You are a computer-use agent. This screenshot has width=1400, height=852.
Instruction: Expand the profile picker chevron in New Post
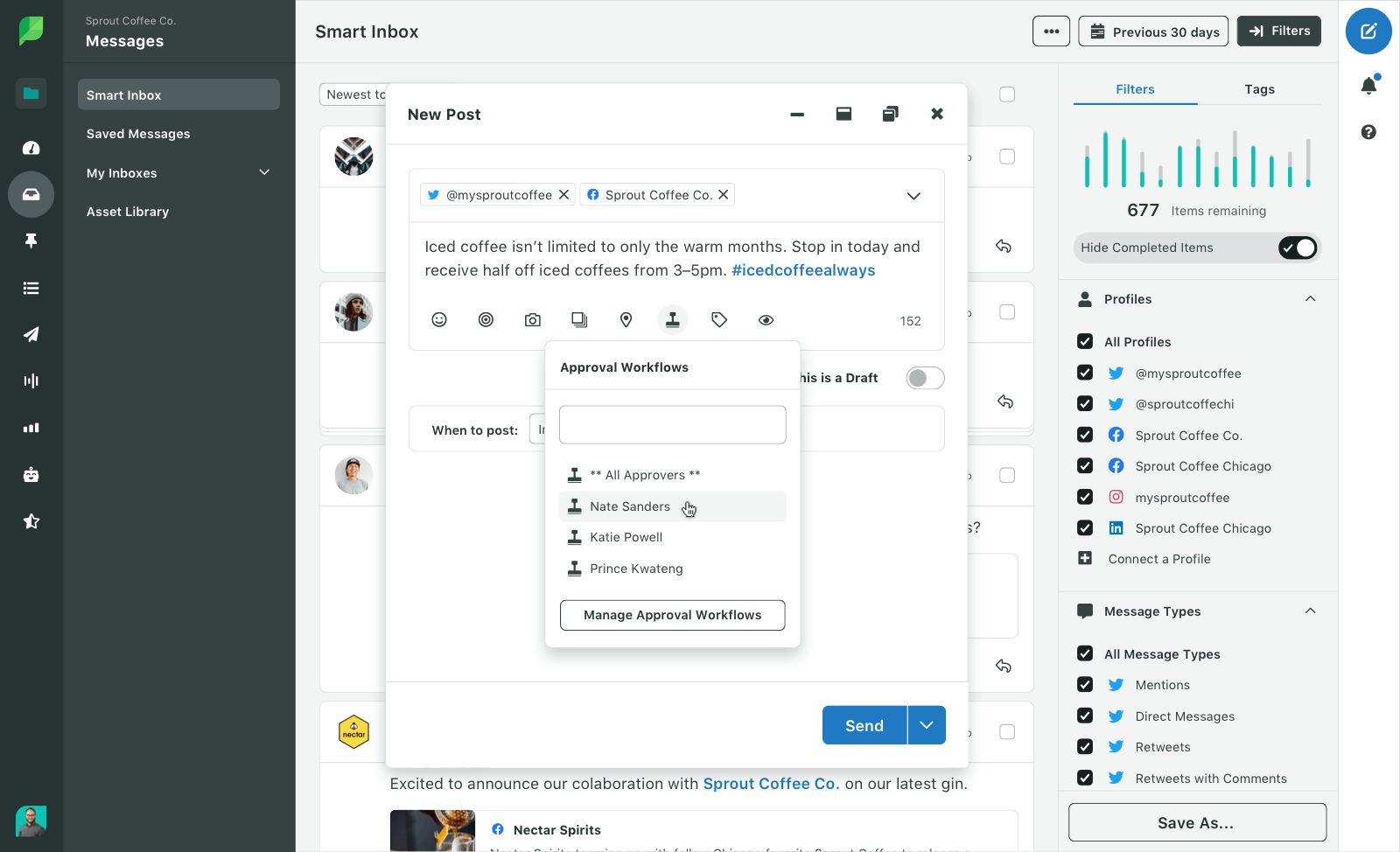pos(913,195)
